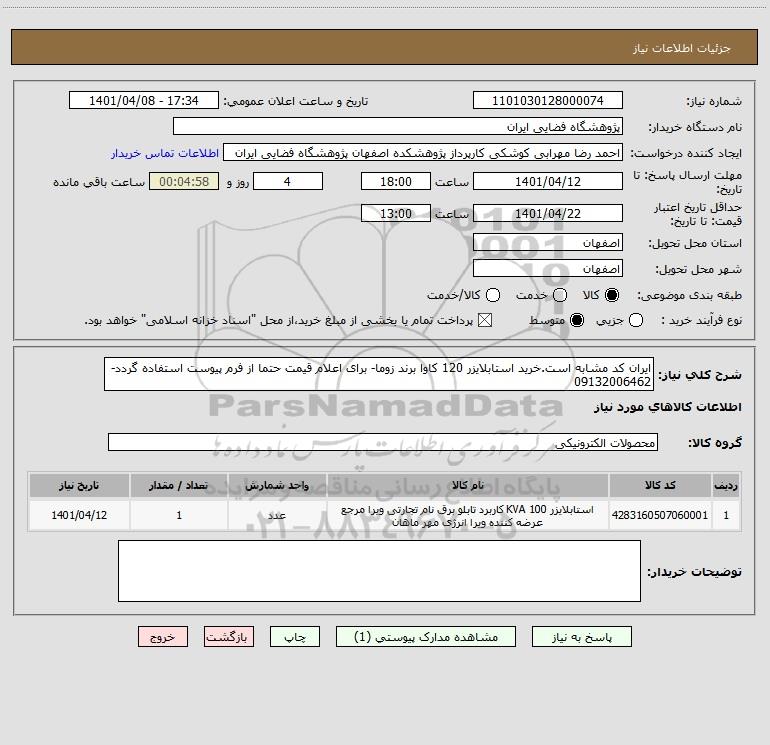Click the buyer notes text area
770x745 pixels.
(379, 571)
